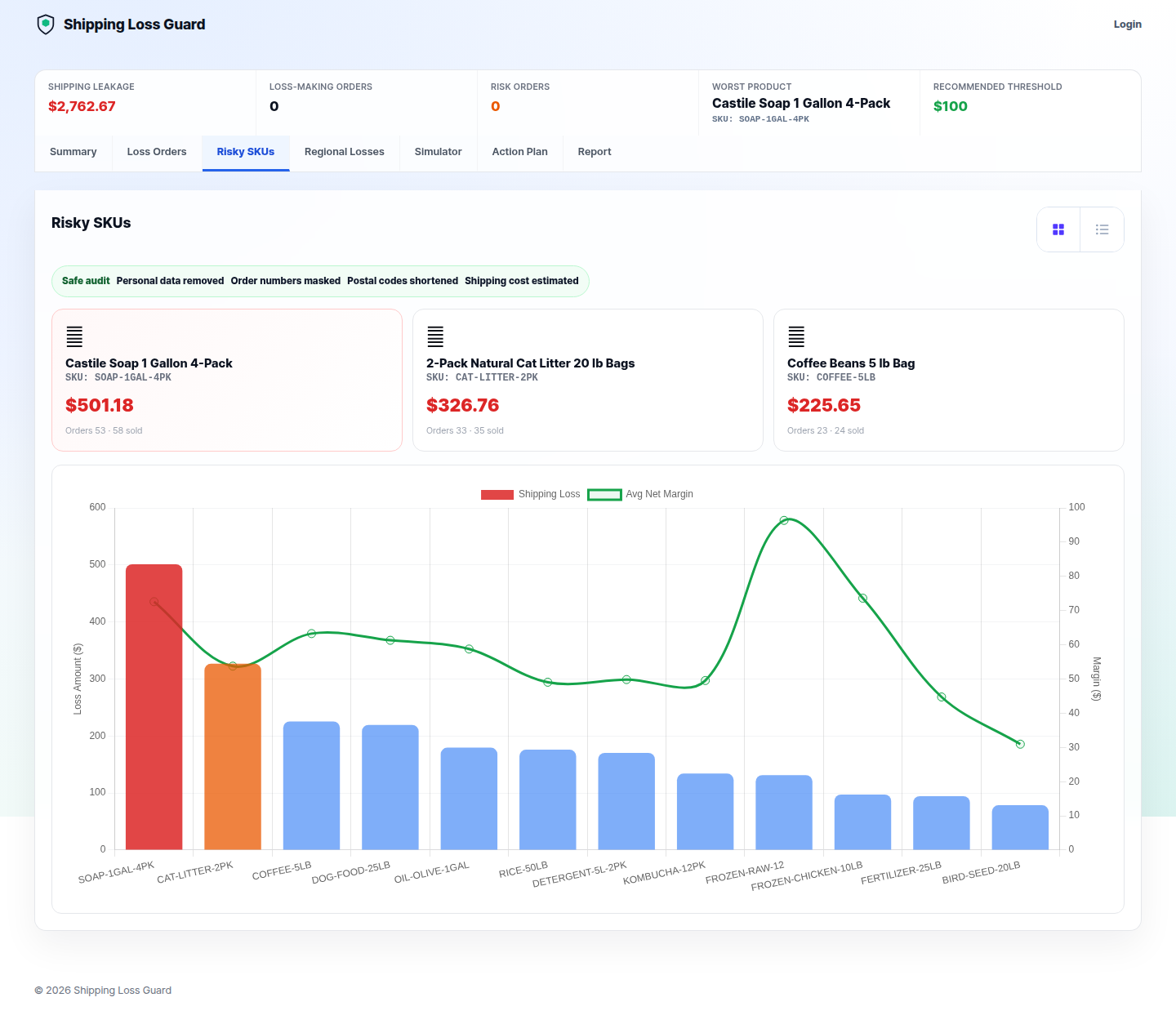Open the Summary tab
Screen dimensions: 1176x1033
coord(73,153)
